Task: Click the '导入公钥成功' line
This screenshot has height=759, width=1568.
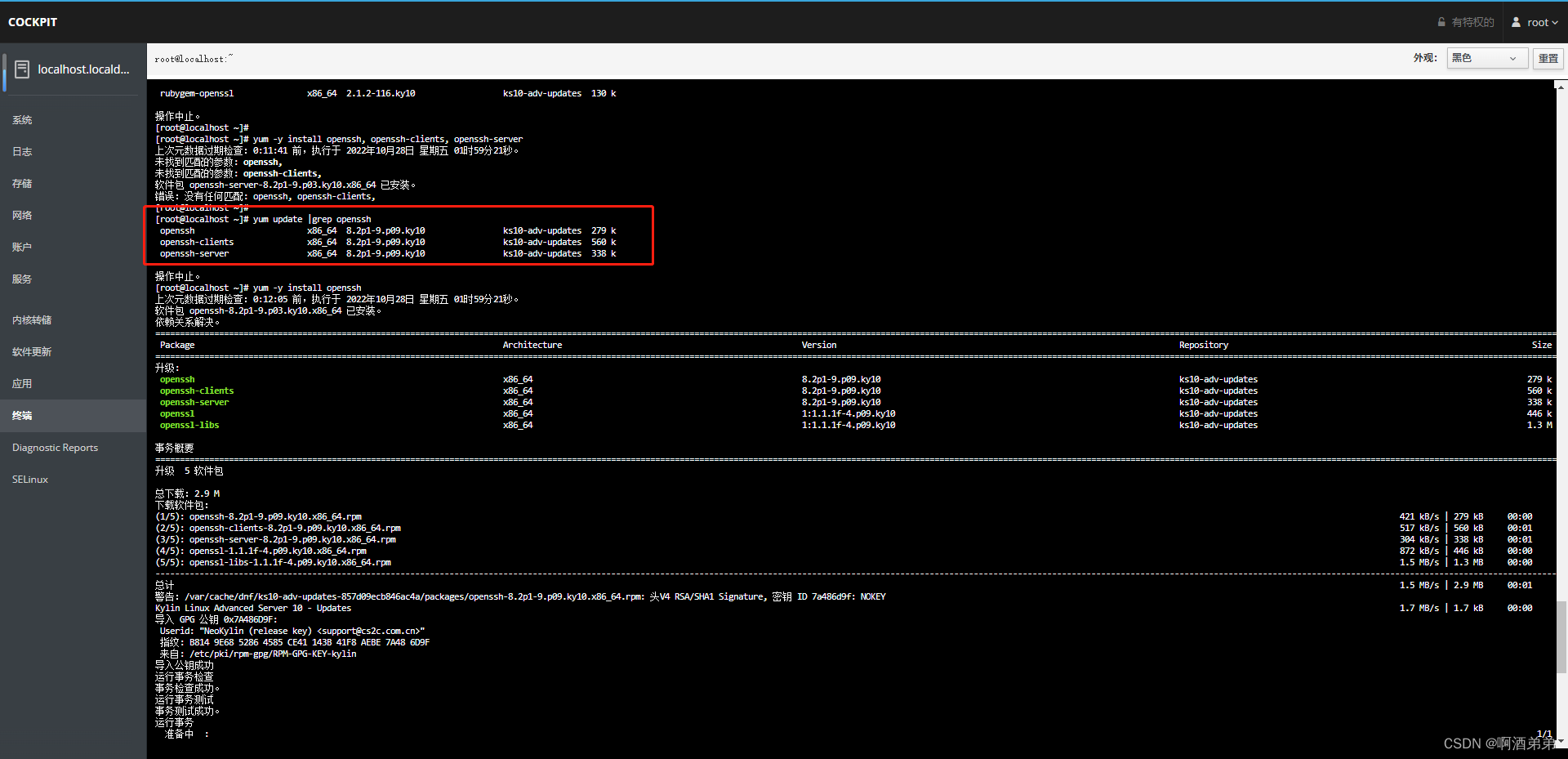Action: [x=185, y=665]
